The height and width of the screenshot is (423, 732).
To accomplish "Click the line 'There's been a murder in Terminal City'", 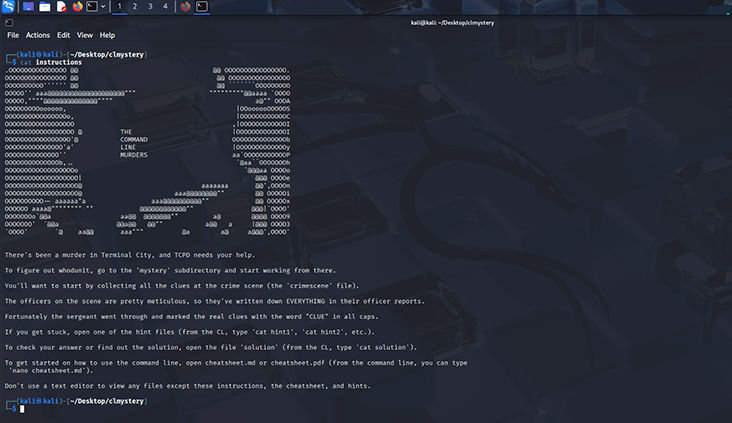I will tap(130, 255).
